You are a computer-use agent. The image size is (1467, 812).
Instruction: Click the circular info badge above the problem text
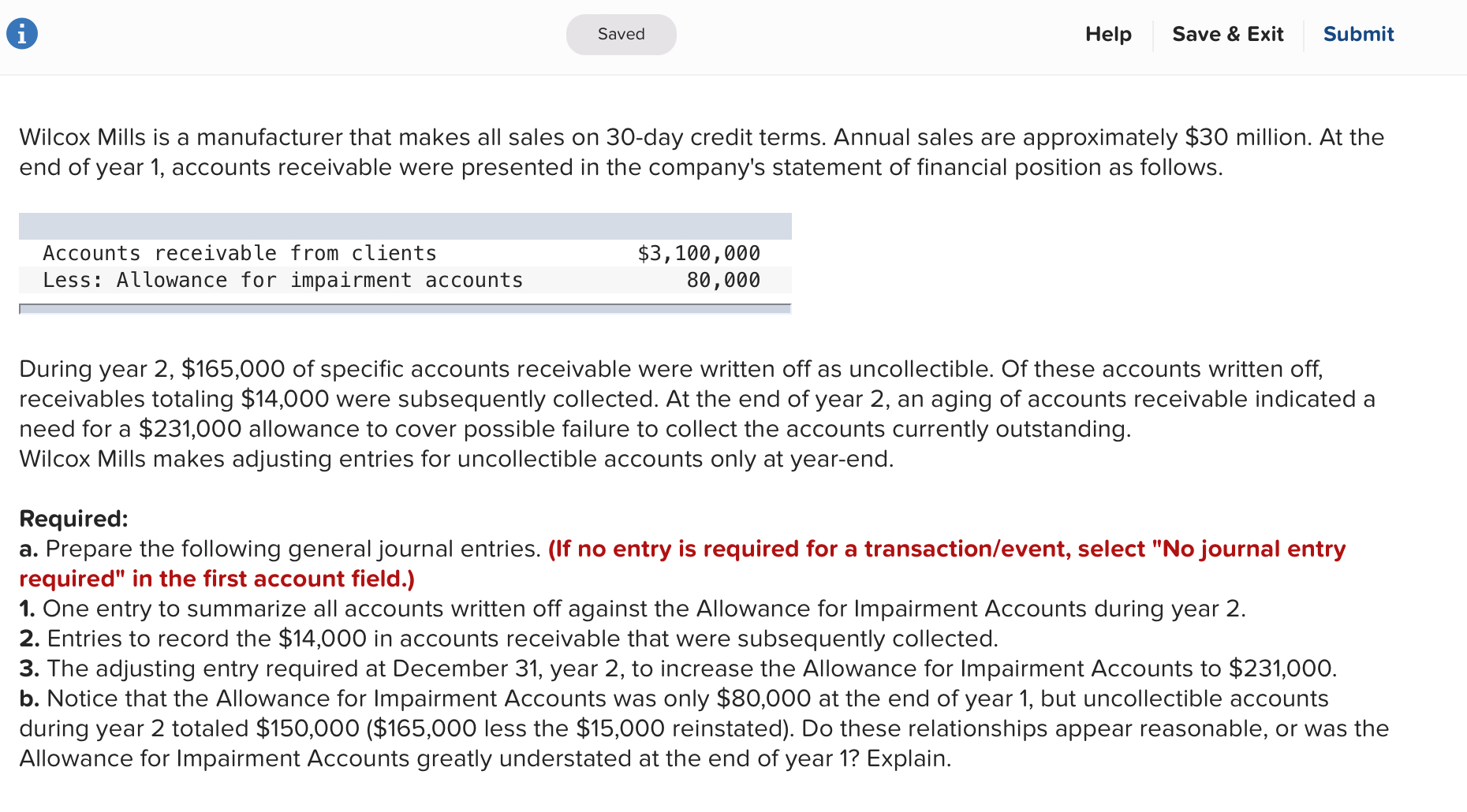[21, 32]
